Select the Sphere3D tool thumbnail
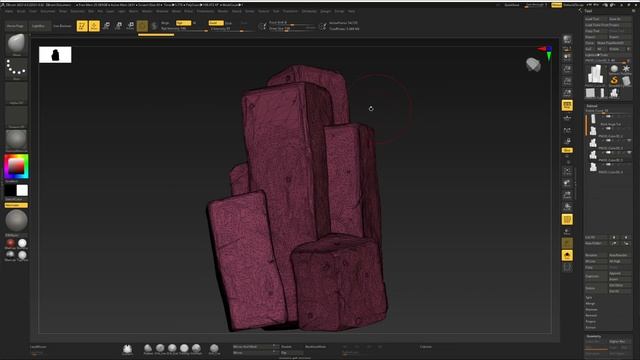 (614, 69)
